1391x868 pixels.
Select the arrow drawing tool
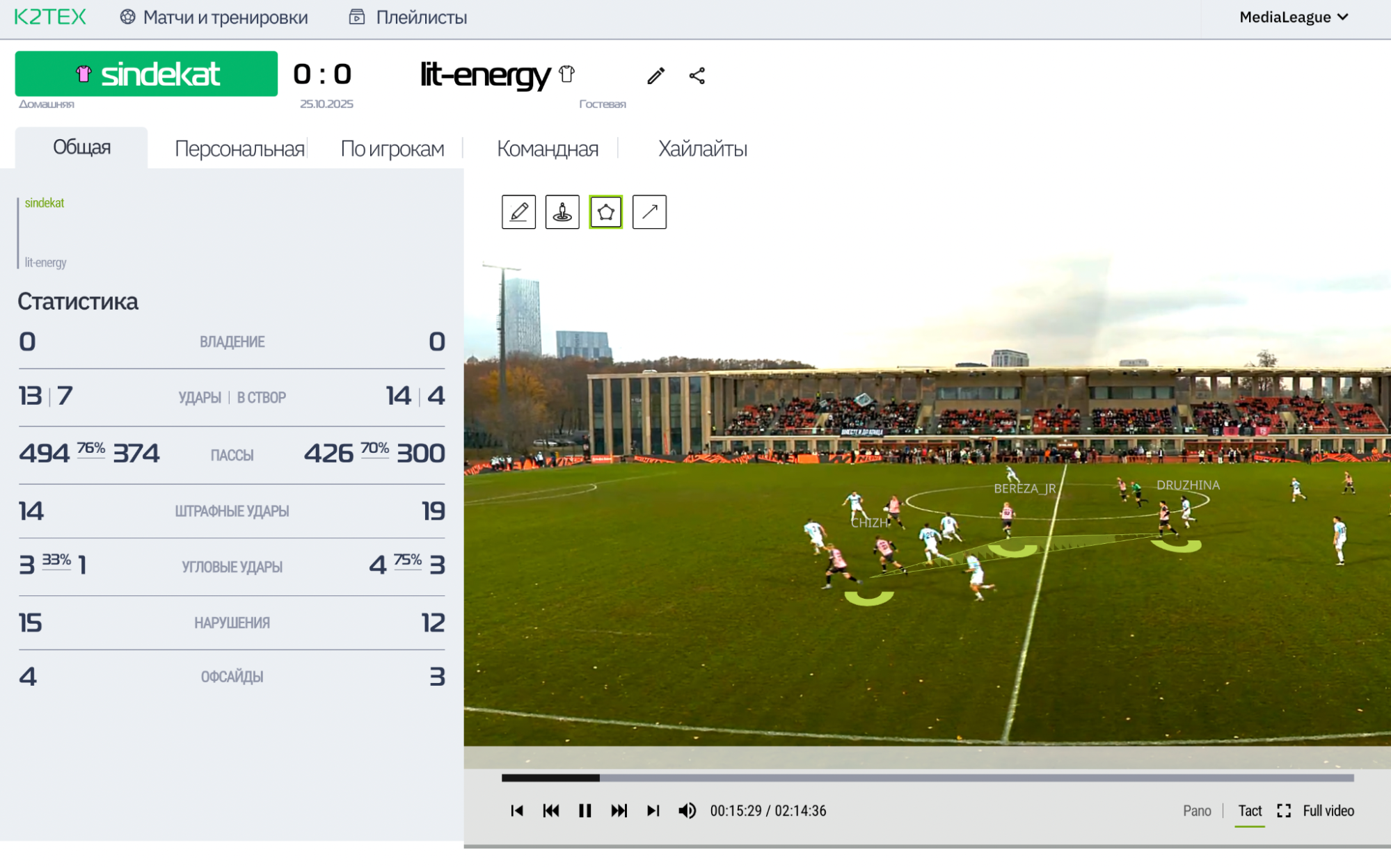click(649, 212)
